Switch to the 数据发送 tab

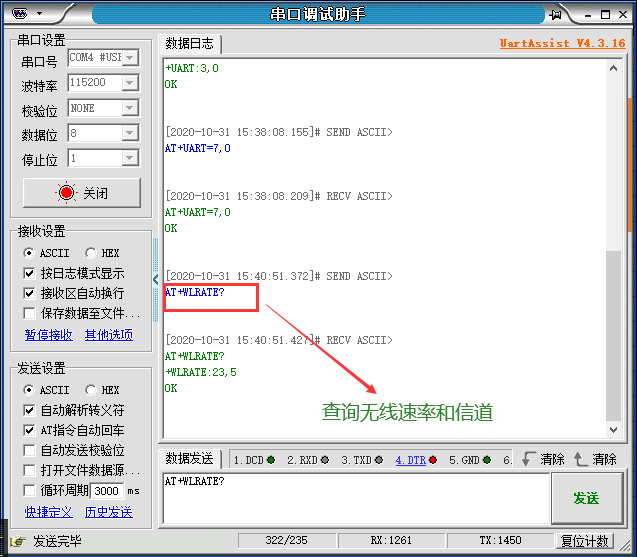189,459
